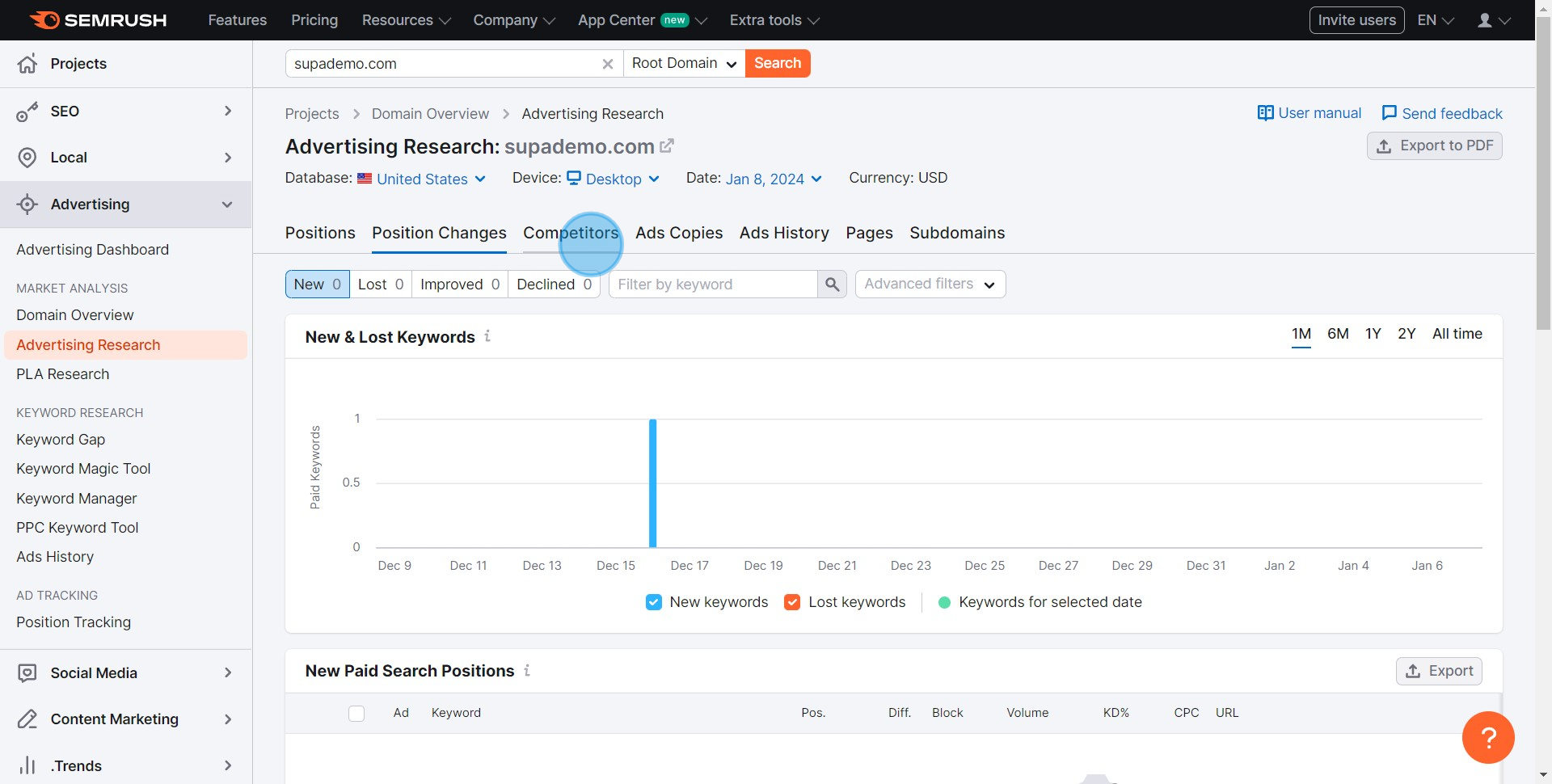Click the Local pin icon

pyautogui.click(x=27, y=158)
